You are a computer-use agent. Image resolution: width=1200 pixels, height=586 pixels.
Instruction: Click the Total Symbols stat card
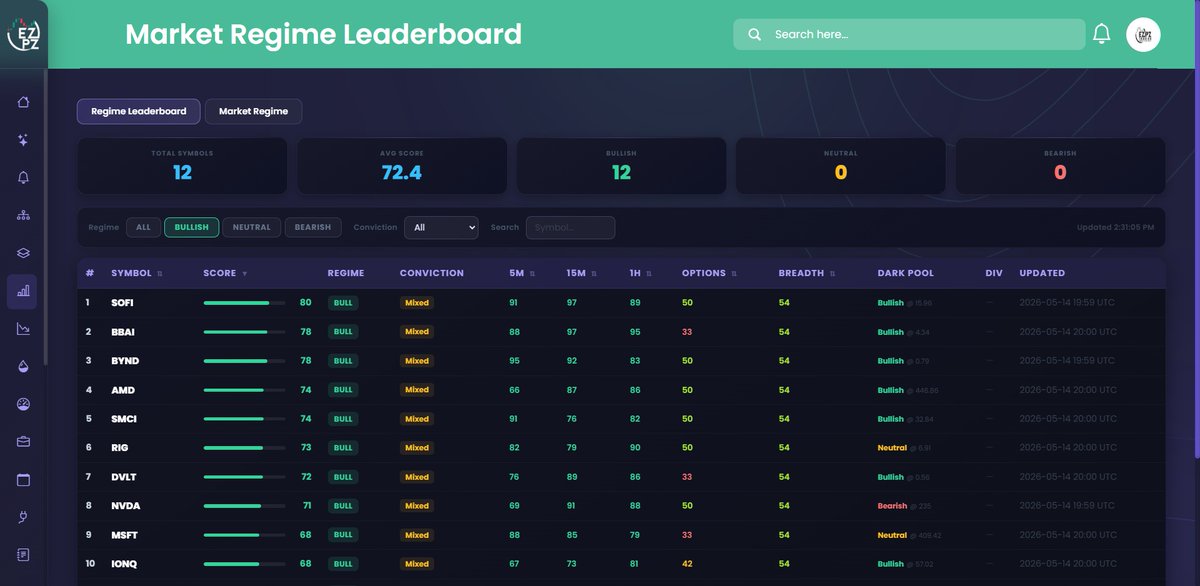tap(182, 166)
